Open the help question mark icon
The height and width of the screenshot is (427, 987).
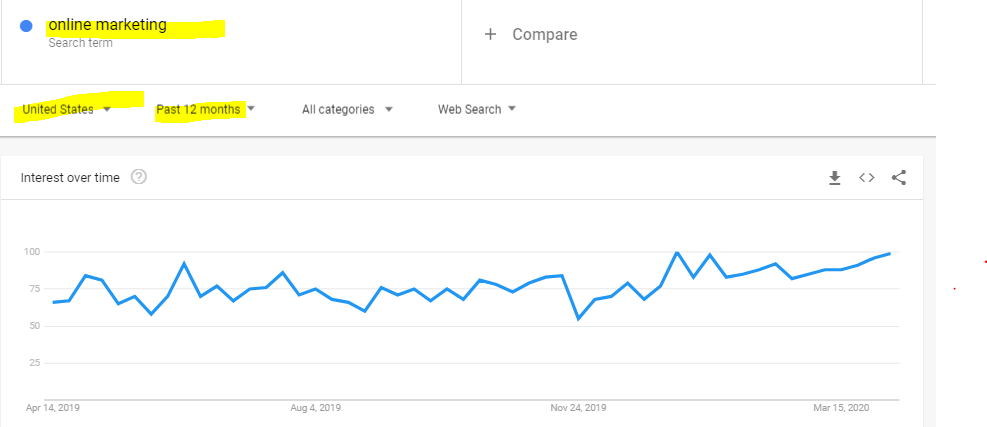coord(138,178)
